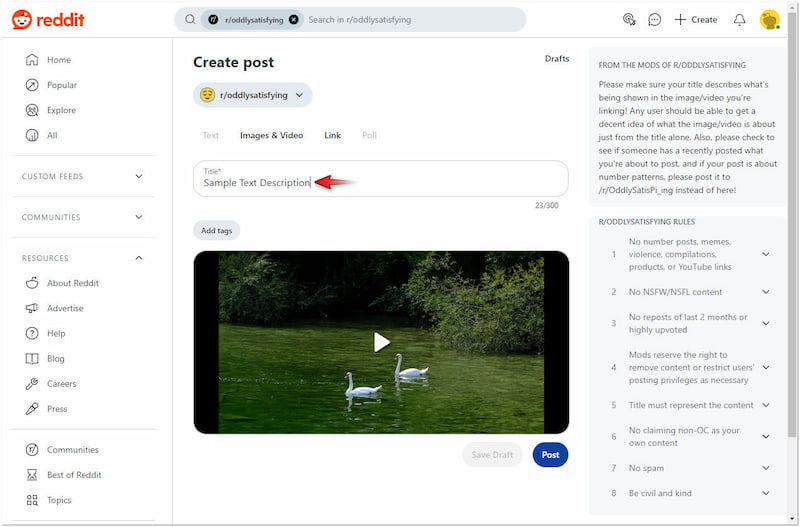Open Drafts link
800x527 pixels.
(x=557, y=59)
